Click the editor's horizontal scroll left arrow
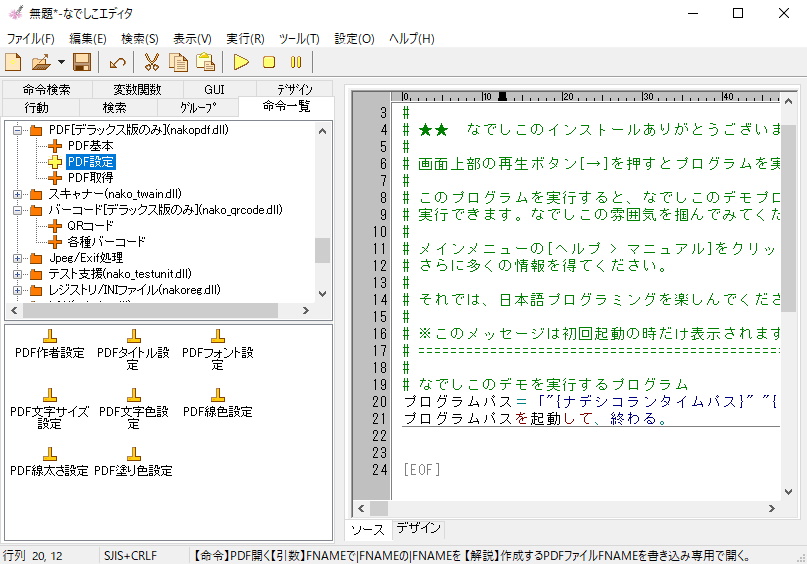 [361, 508]
